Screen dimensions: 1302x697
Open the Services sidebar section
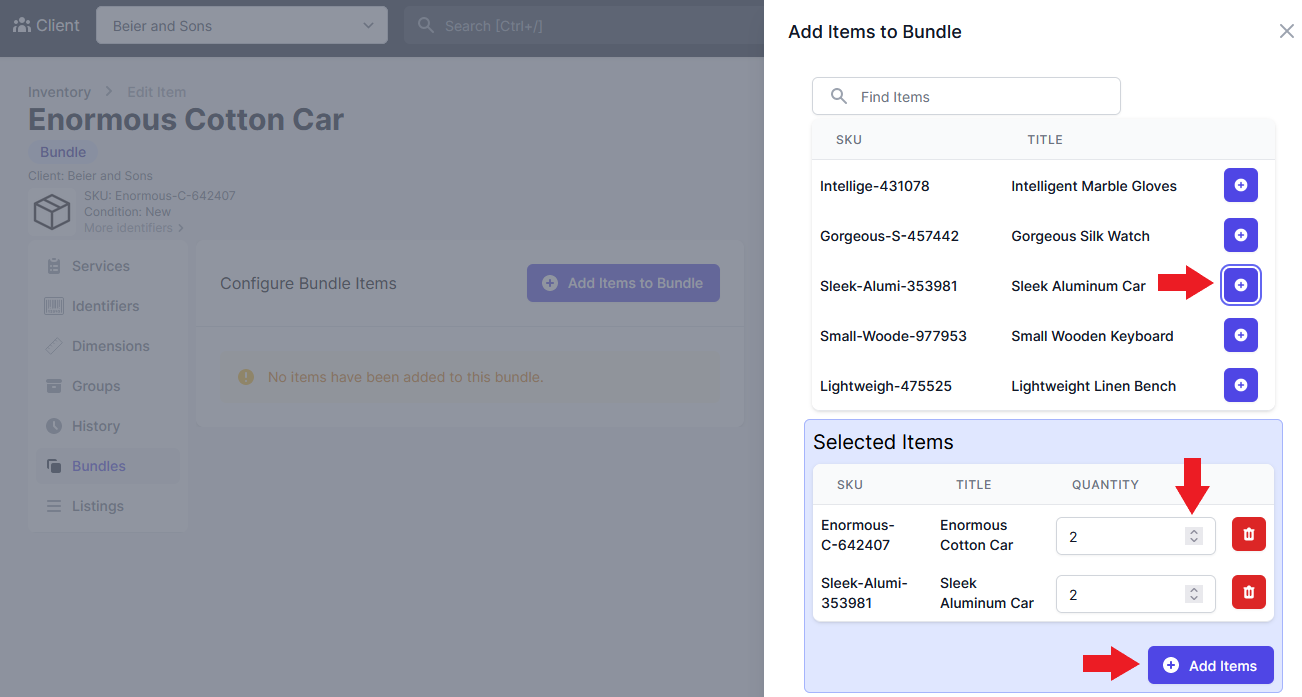tap(100, 266)
